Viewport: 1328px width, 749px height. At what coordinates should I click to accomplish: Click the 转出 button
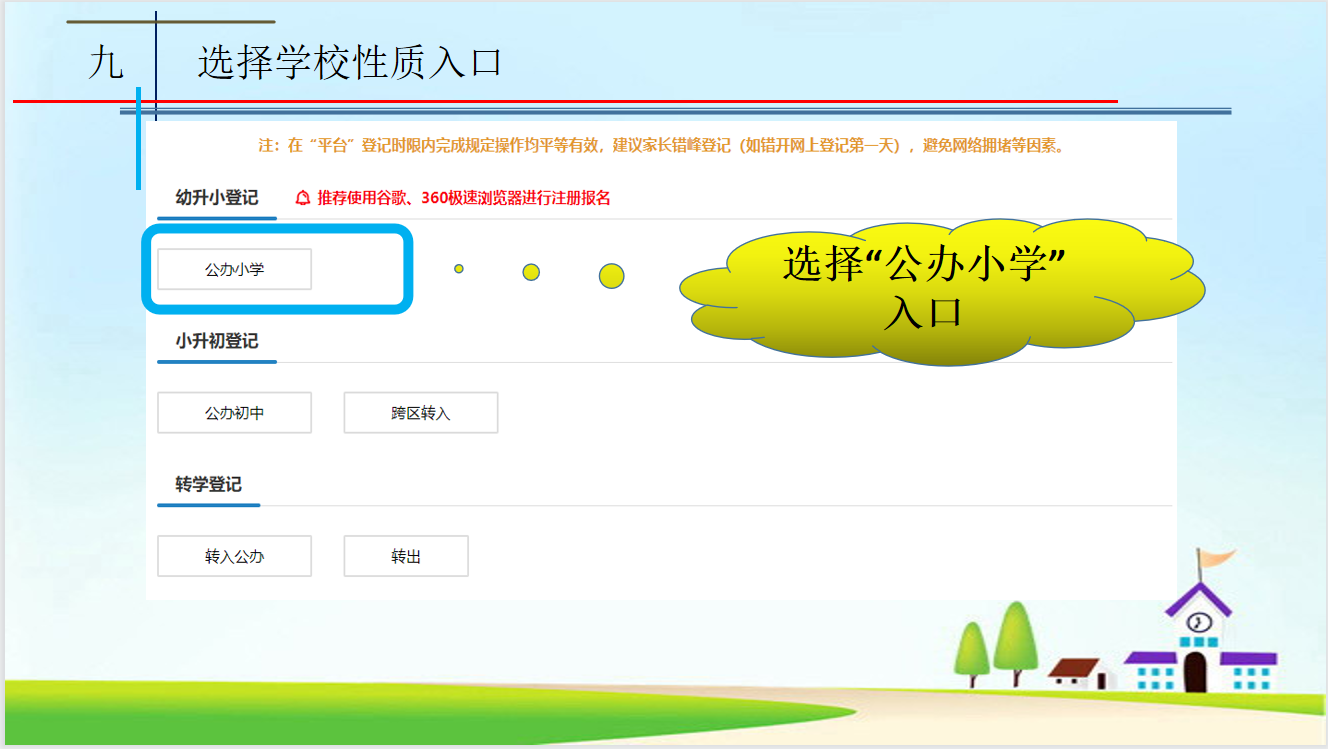(405, 557)
